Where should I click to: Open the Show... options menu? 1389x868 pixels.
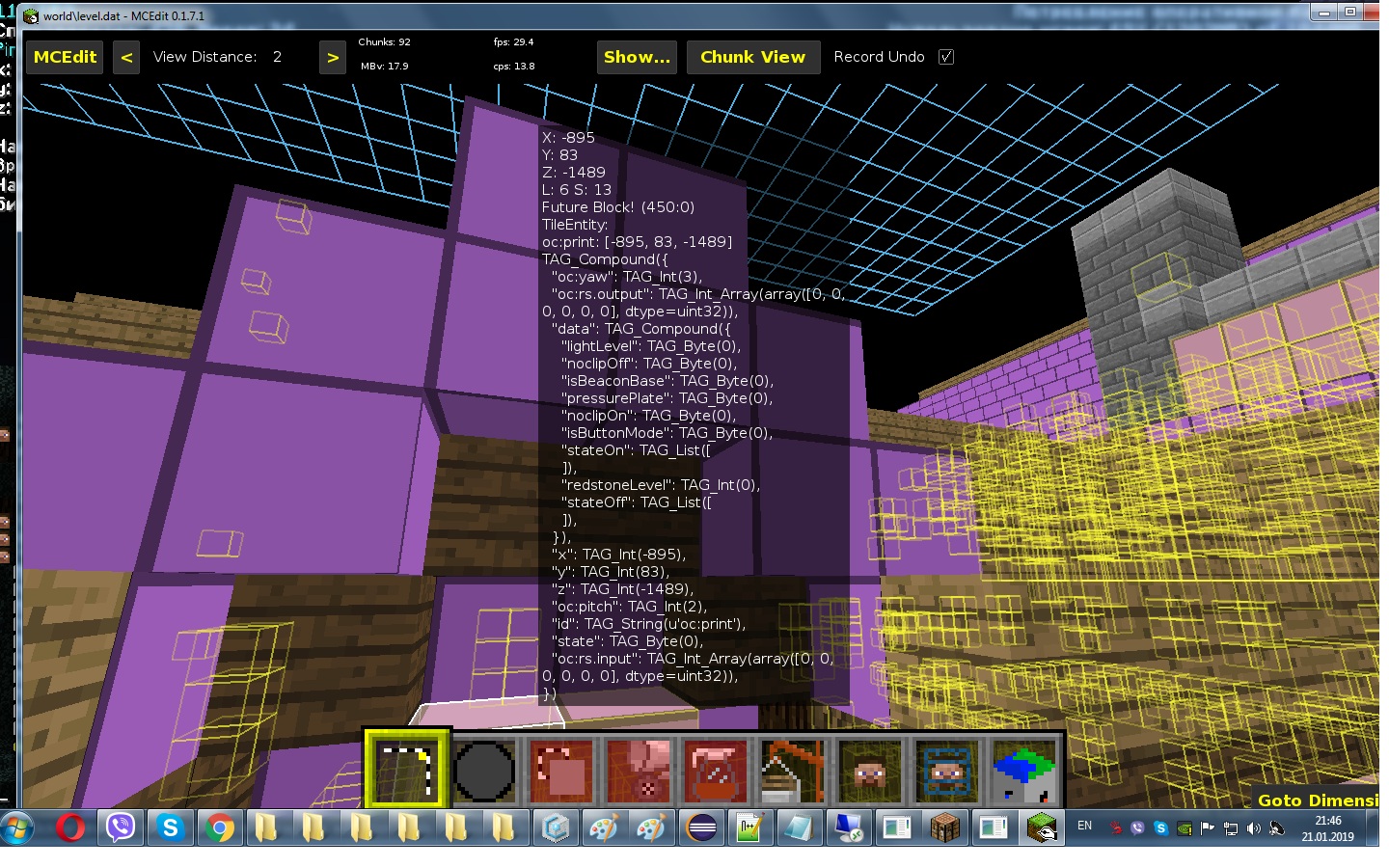point(637,57)
